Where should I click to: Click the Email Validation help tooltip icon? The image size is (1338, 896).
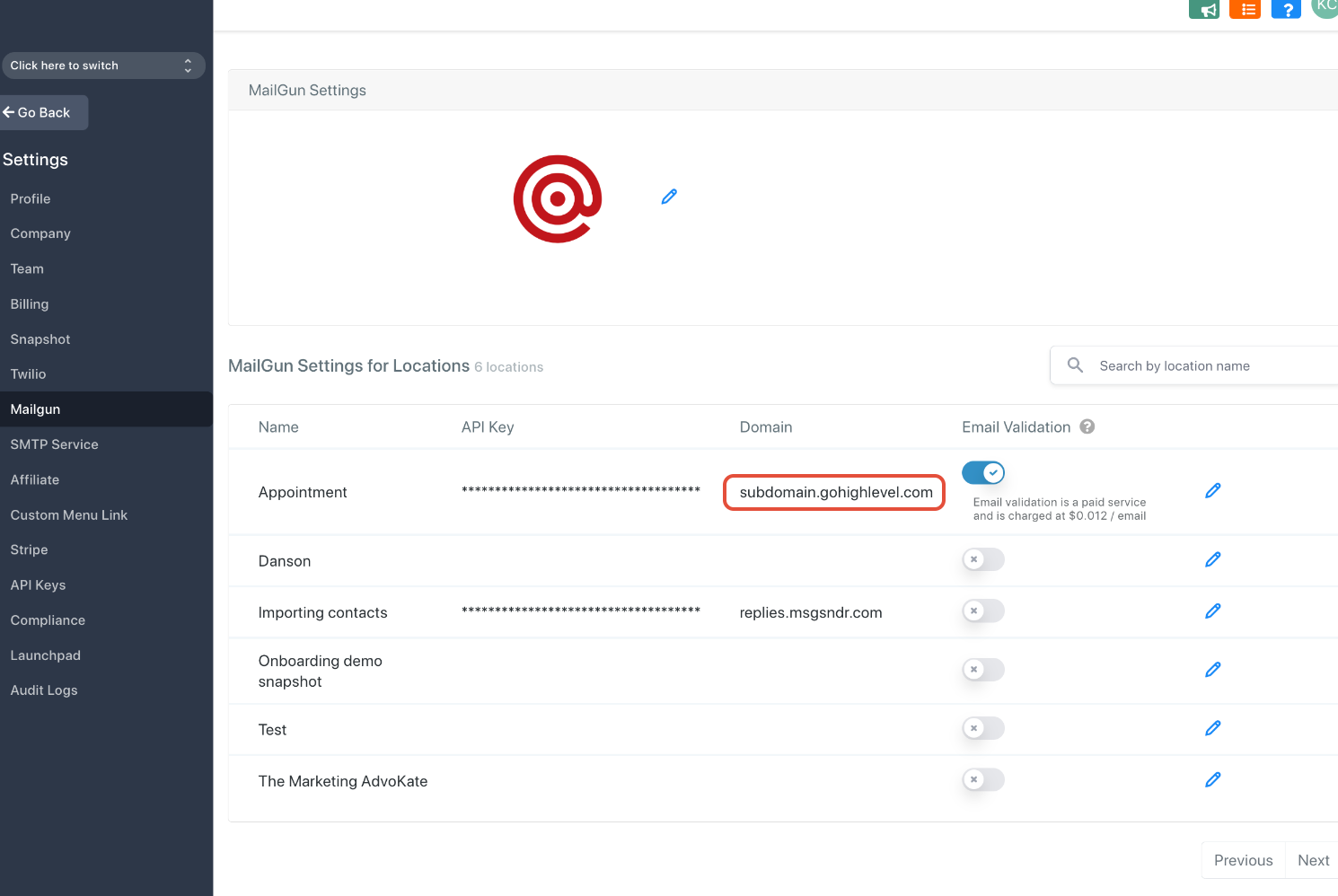pos(1087,426)
